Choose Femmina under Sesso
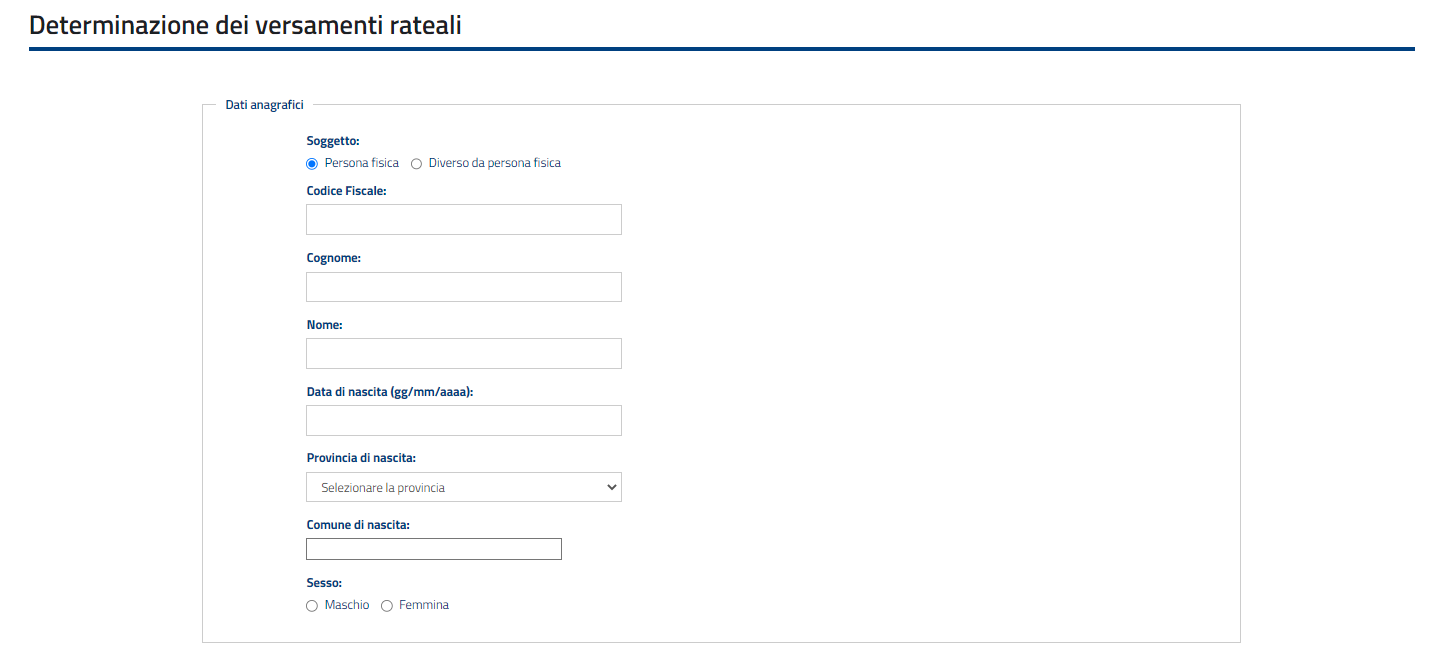 [387, 606]
